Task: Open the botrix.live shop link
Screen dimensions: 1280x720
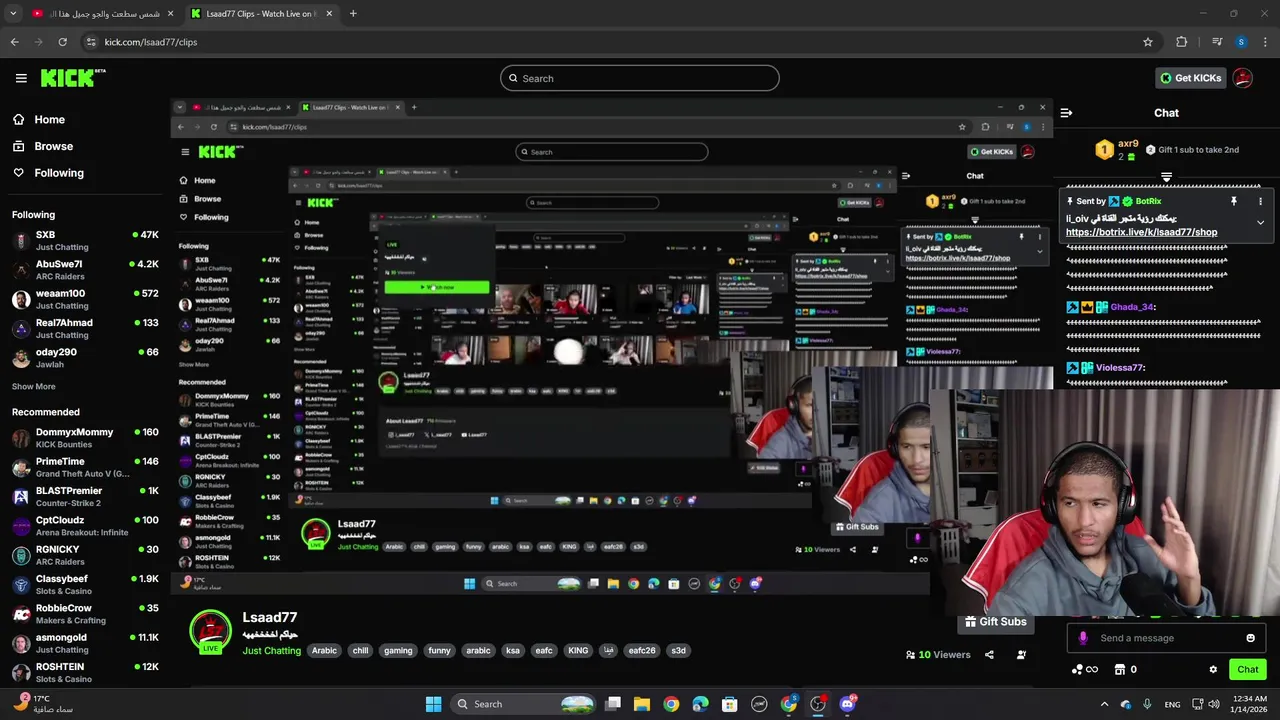Action: click(x=1141, y=232)
